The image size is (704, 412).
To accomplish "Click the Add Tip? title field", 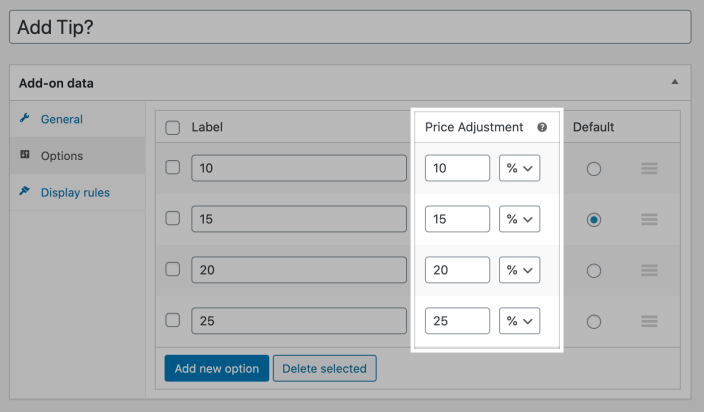I will click(350, 27).
